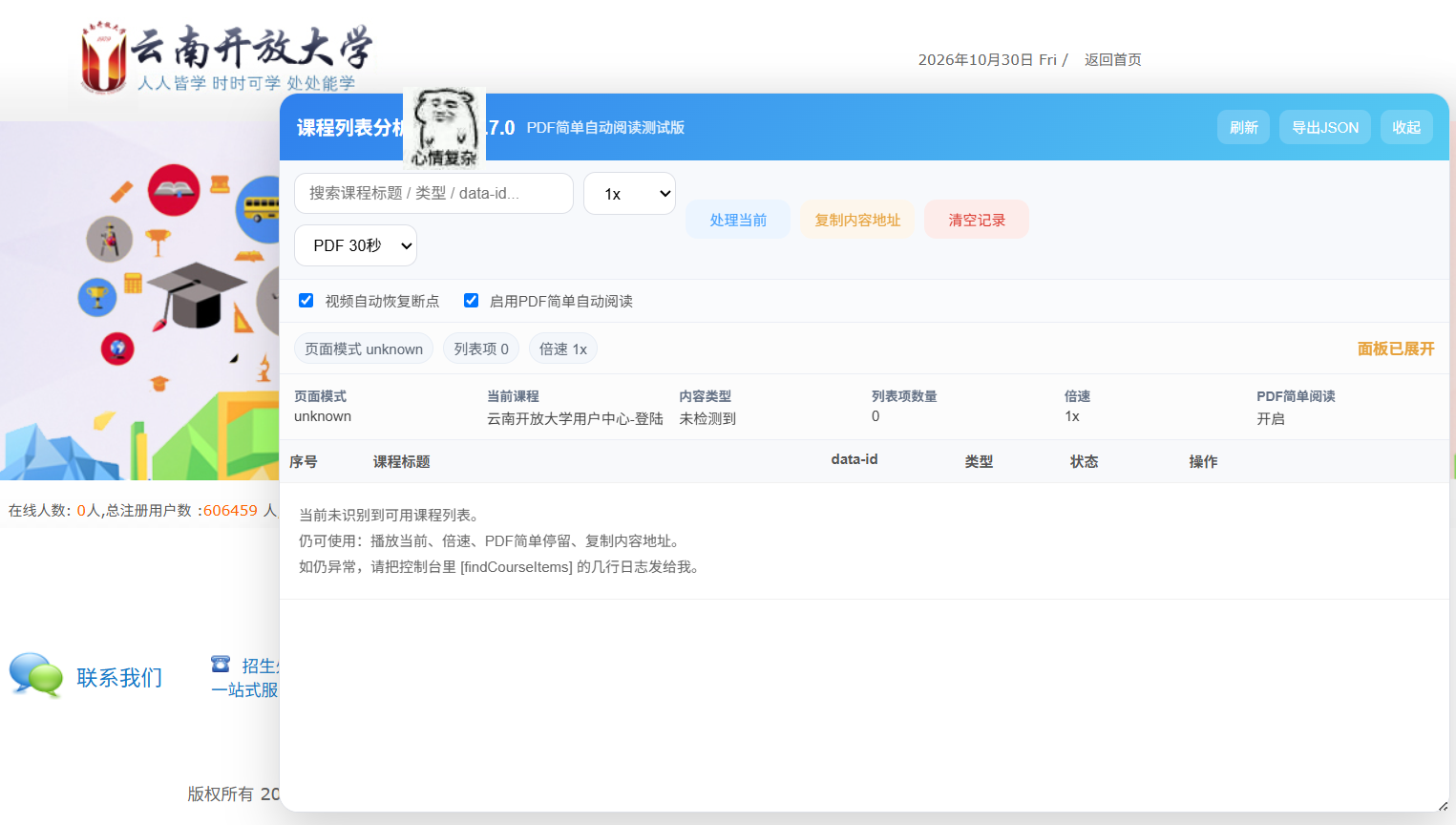Click the 开启 value under PDF简单阅读
This screenshot has height=825, width=1456.
click(x=1271, y=418)
